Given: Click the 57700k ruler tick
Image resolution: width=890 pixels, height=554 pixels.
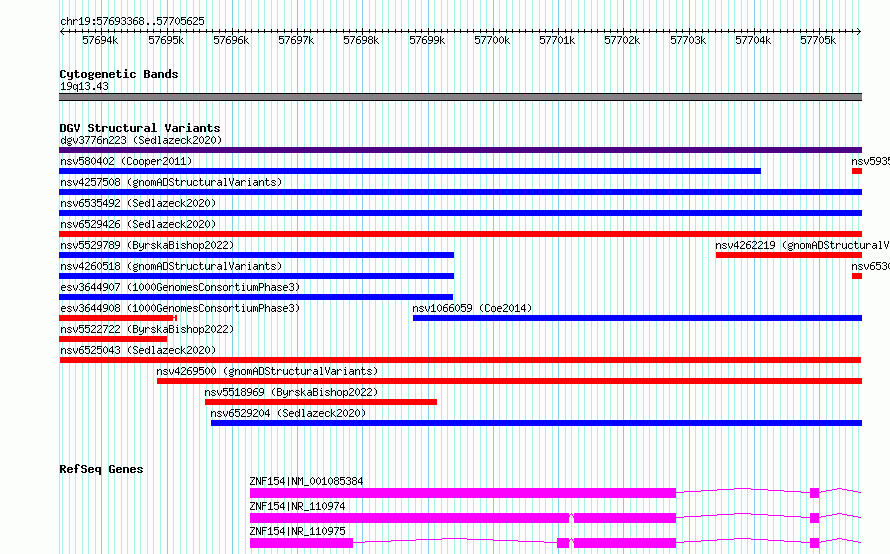Looking at the screenshot, I should 492,40.
